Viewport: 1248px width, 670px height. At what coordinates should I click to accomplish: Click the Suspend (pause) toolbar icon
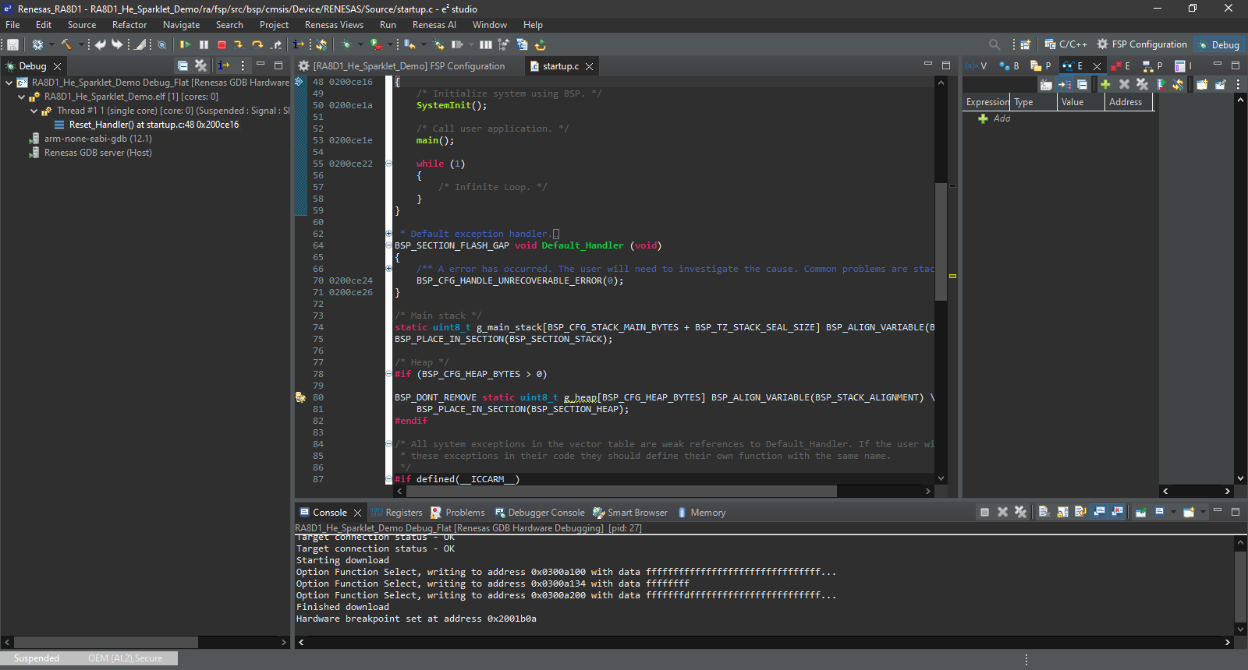pyautogui.click(x=204, y=45)
